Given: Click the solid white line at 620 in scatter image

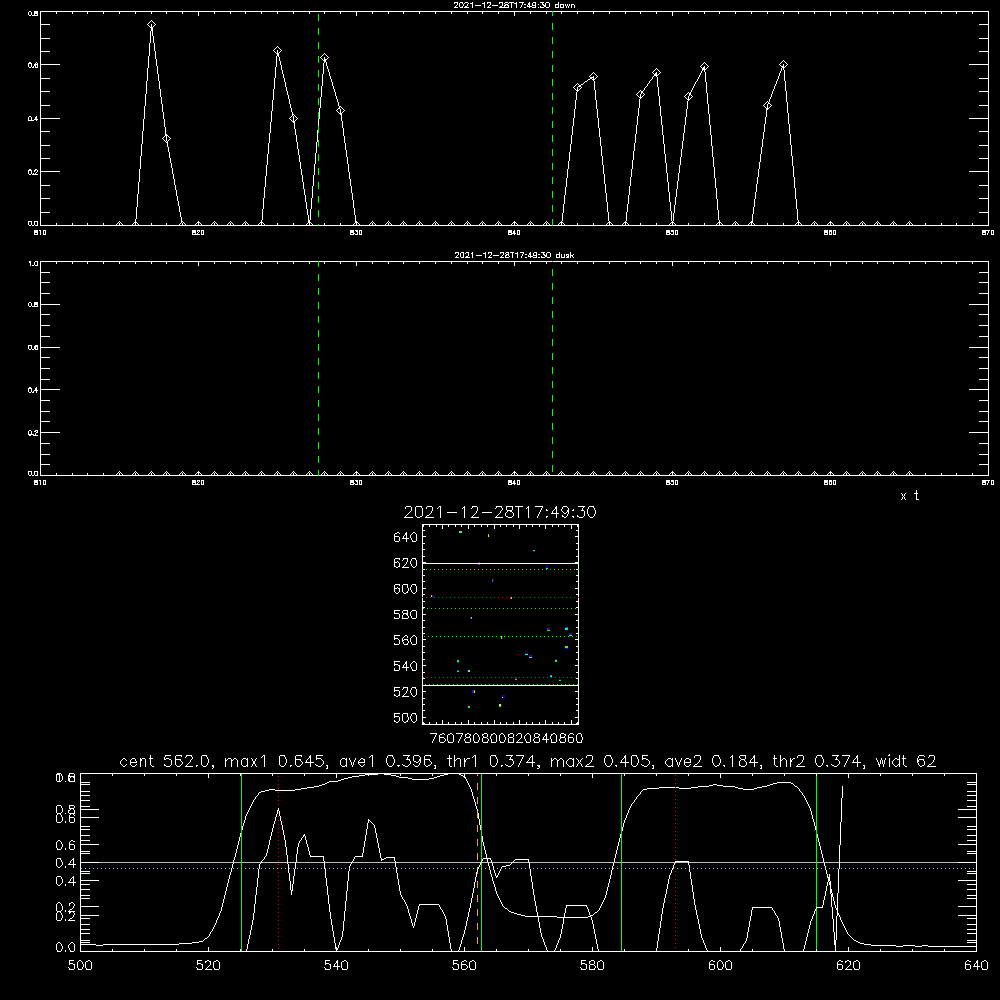Looking at the screenshot, I should tap(500, 564).
